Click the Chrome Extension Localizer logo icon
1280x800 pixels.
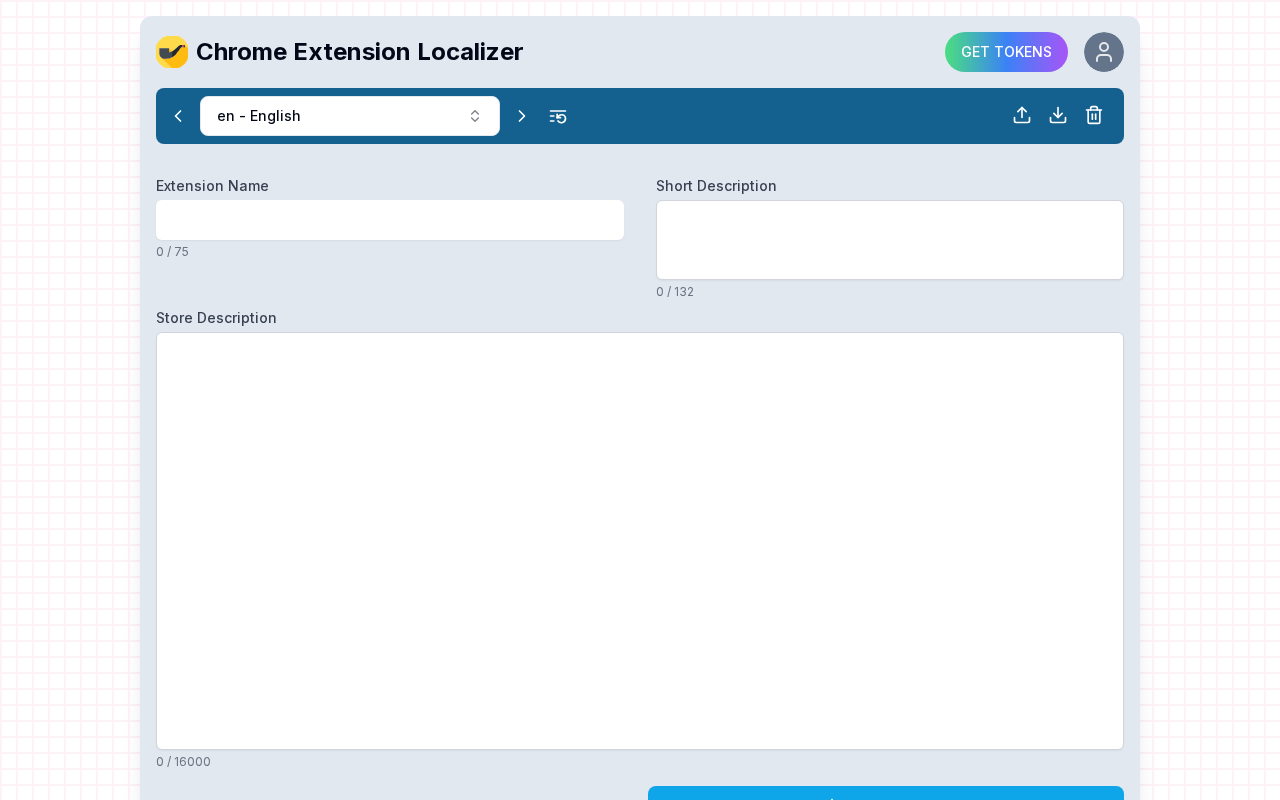(172, 52)
